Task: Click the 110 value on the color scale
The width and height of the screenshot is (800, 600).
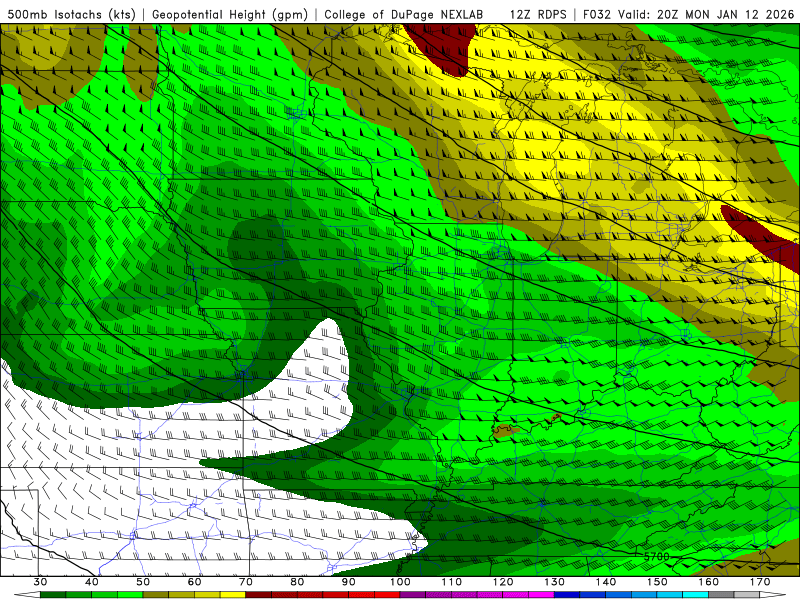Action: [x=452, y=582]
